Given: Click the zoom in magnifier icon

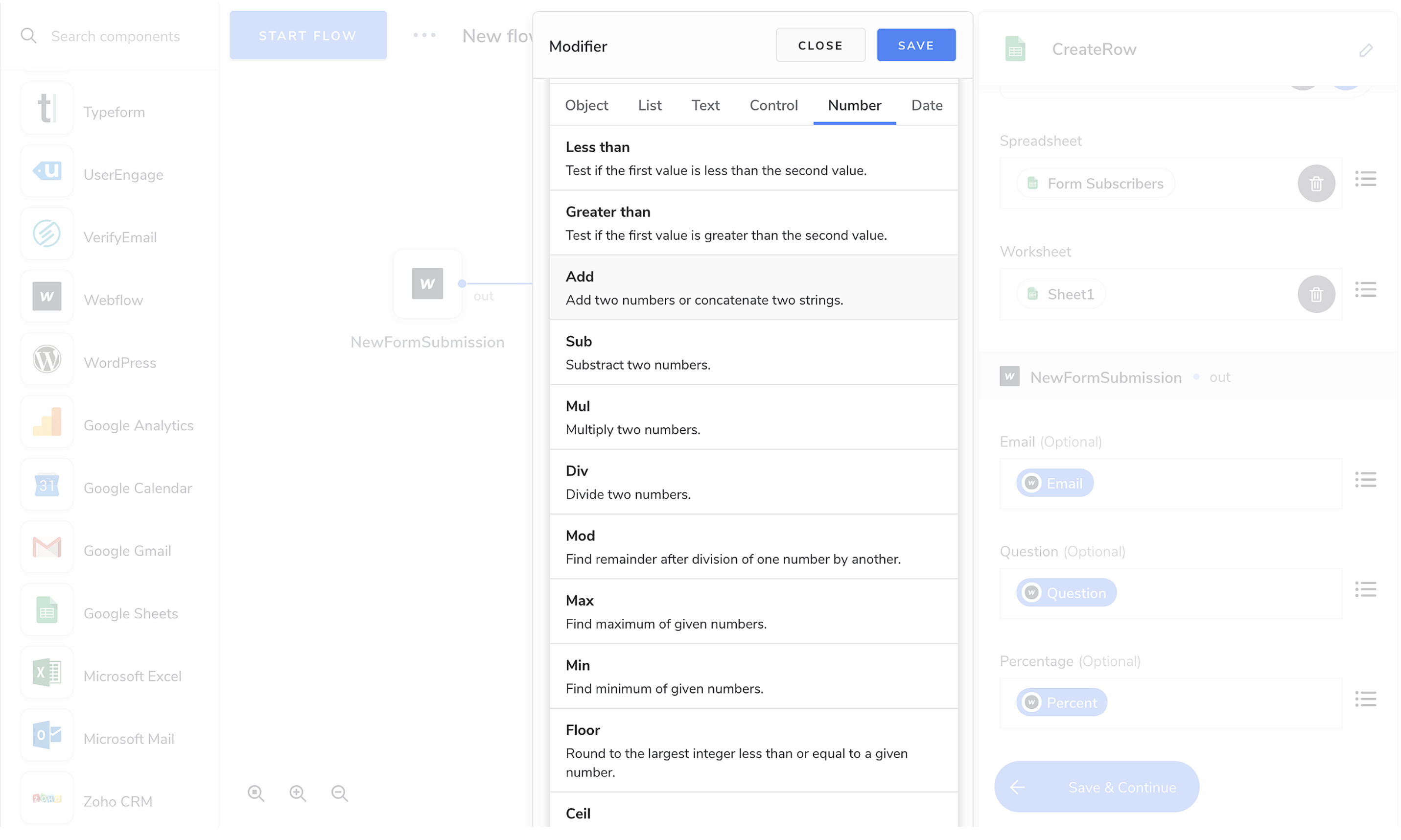Looking at the screenshot, I should coord(298,793).
